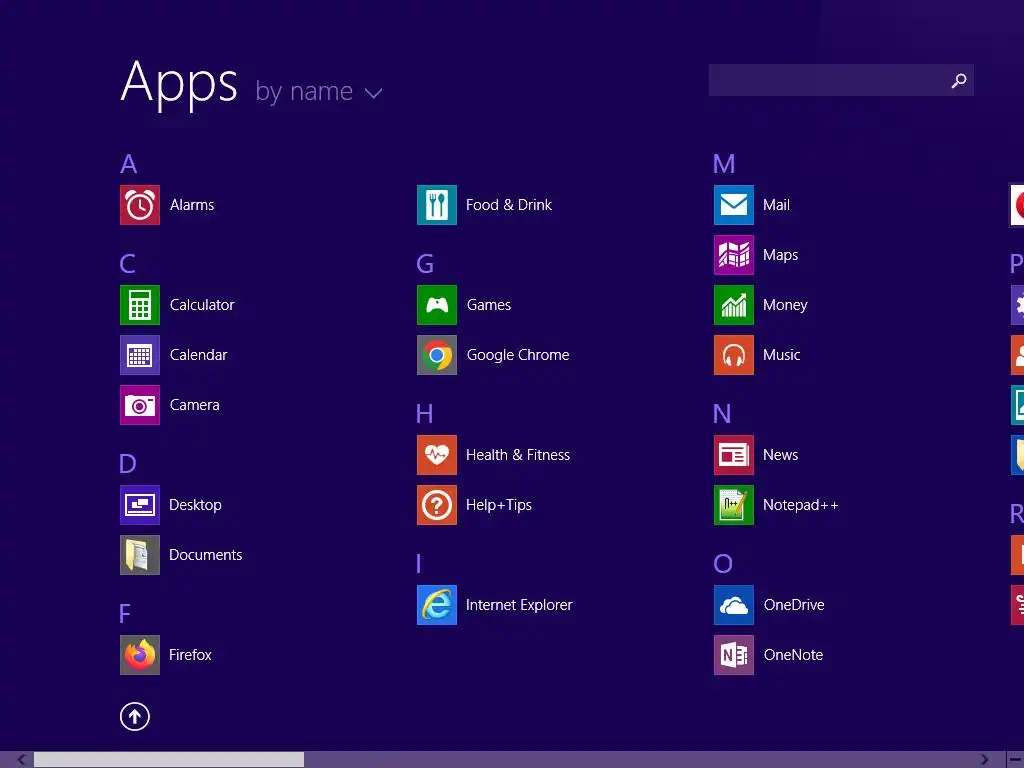Image resolution: width=1024 pixels, height=768 pixels.
Task: Open the Music headphones icon
Action: pos(734,355)
